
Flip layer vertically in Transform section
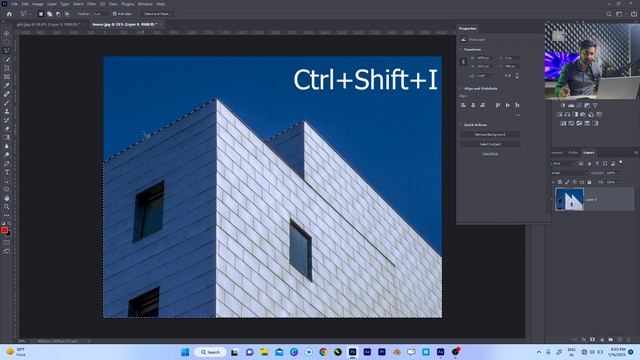[x=517, y=76]
